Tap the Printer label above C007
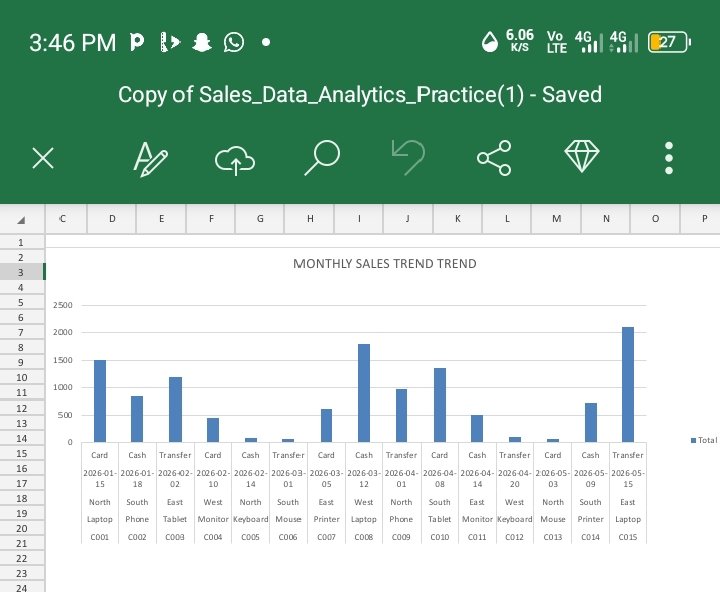This screenshot has width=720, height=592. [326, 519]
